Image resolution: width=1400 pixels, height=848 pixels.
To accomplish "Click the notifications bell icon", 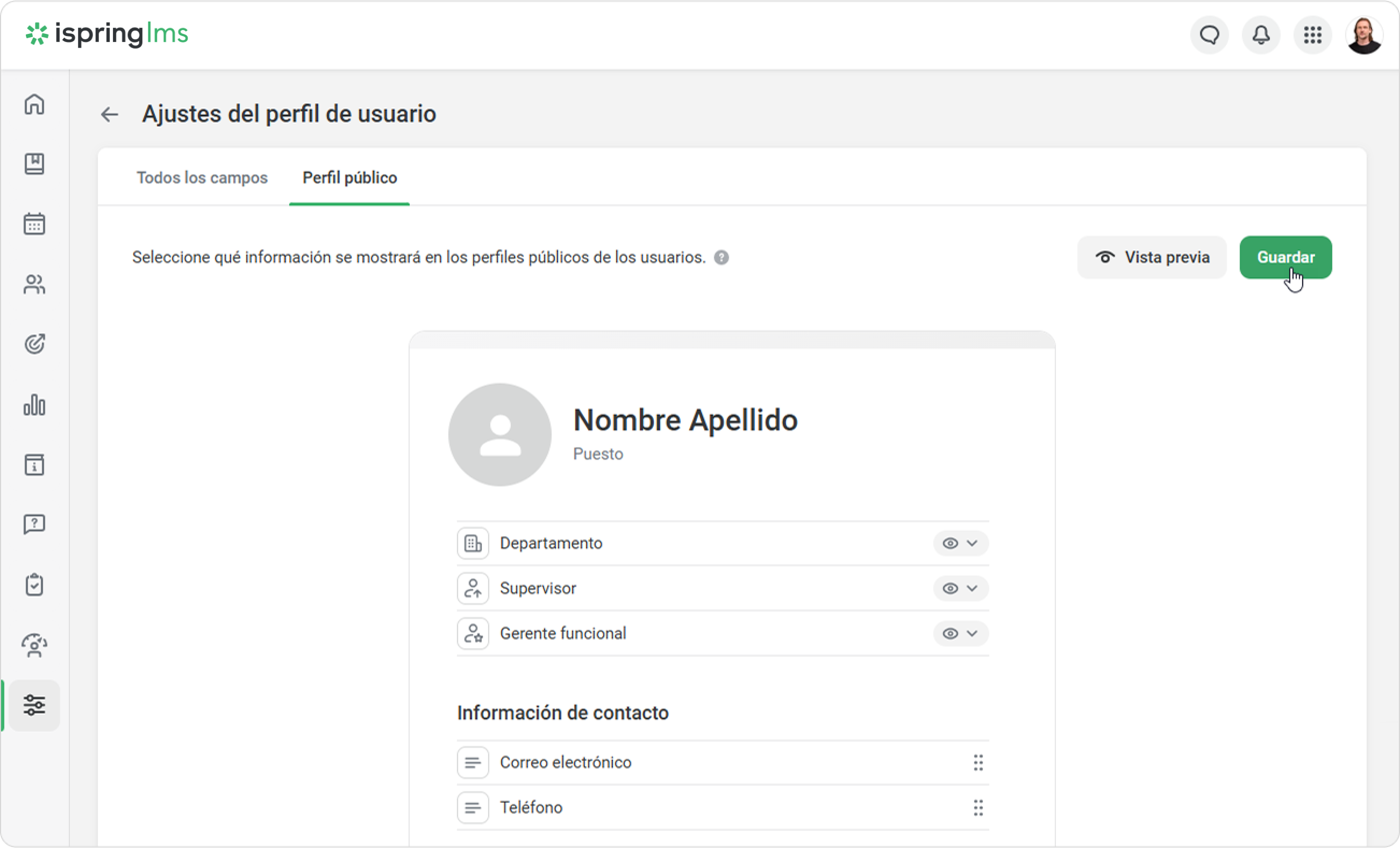I will 1261,35.
